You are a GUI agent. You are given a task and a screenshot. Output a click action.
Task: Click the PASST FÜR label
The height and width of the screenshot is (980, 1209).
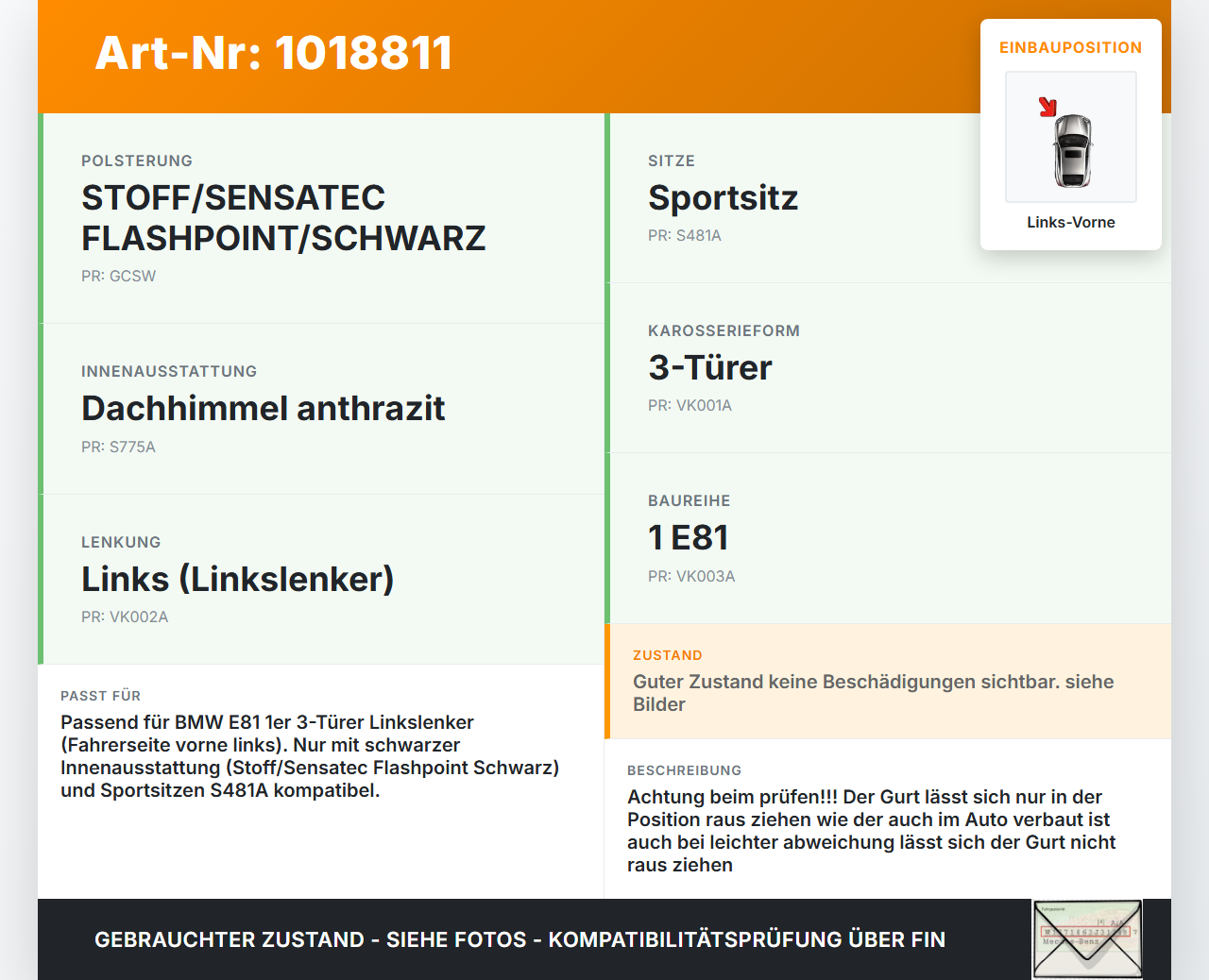100,696
